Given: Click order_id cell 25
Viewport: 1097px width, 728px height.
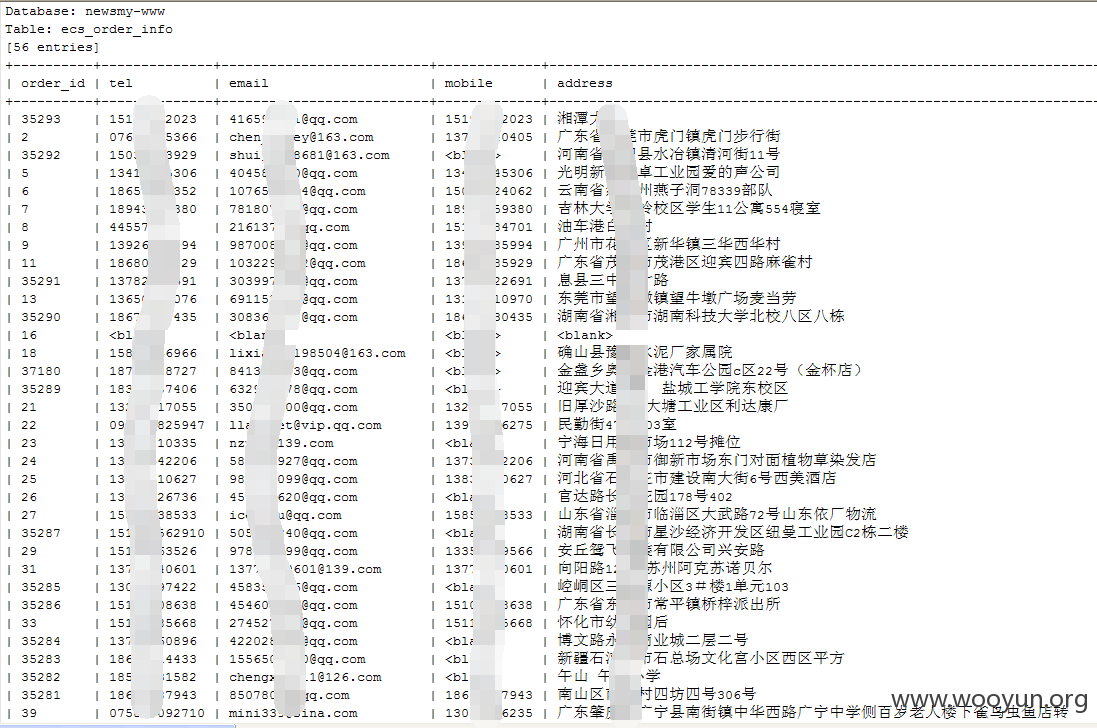Looking at the screenshot, I should pyautogui.click(x=29, y=479).
